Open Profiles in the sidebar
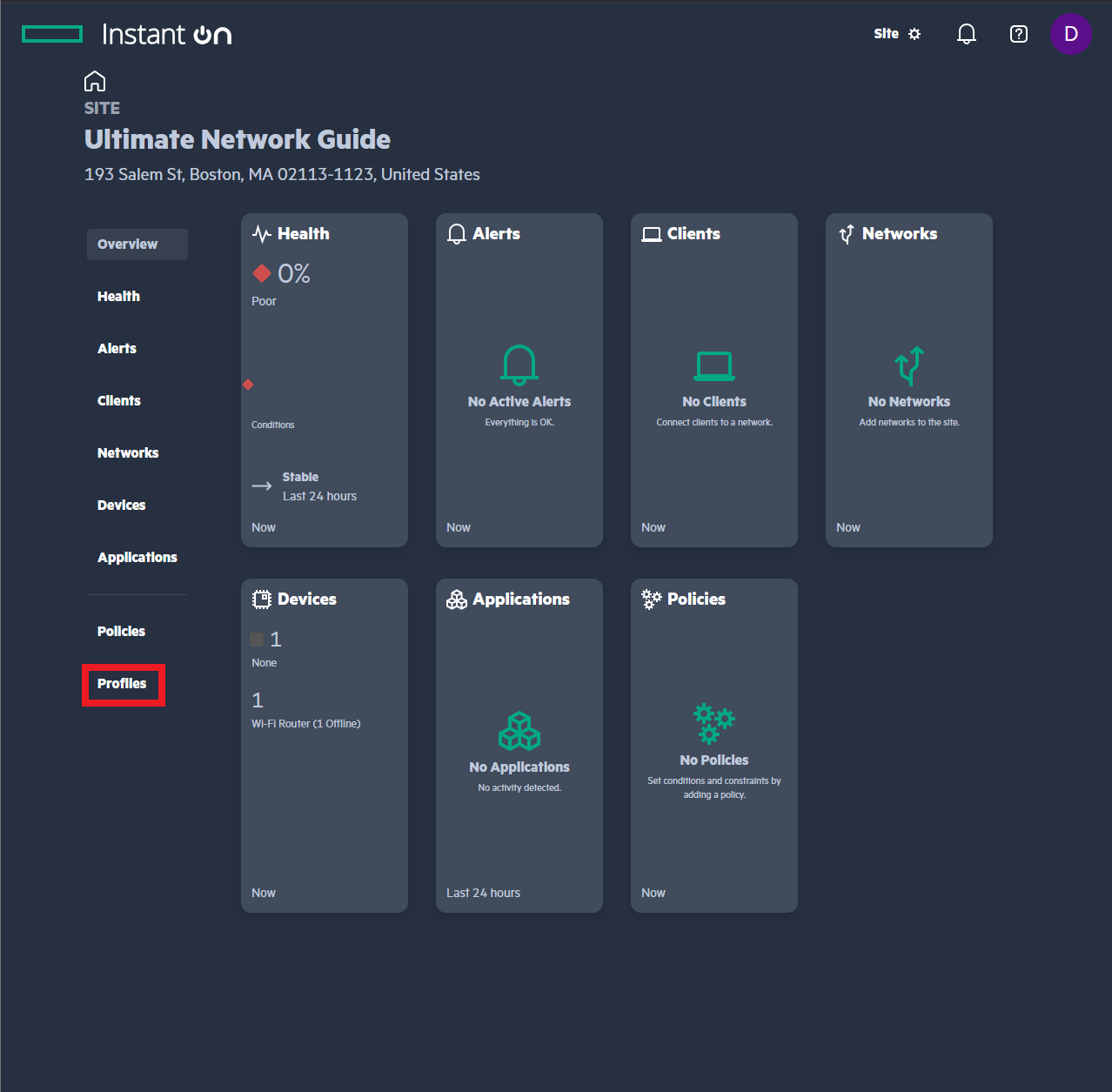The height and width of the screenshot is (1092, 1112). point(123,685)
